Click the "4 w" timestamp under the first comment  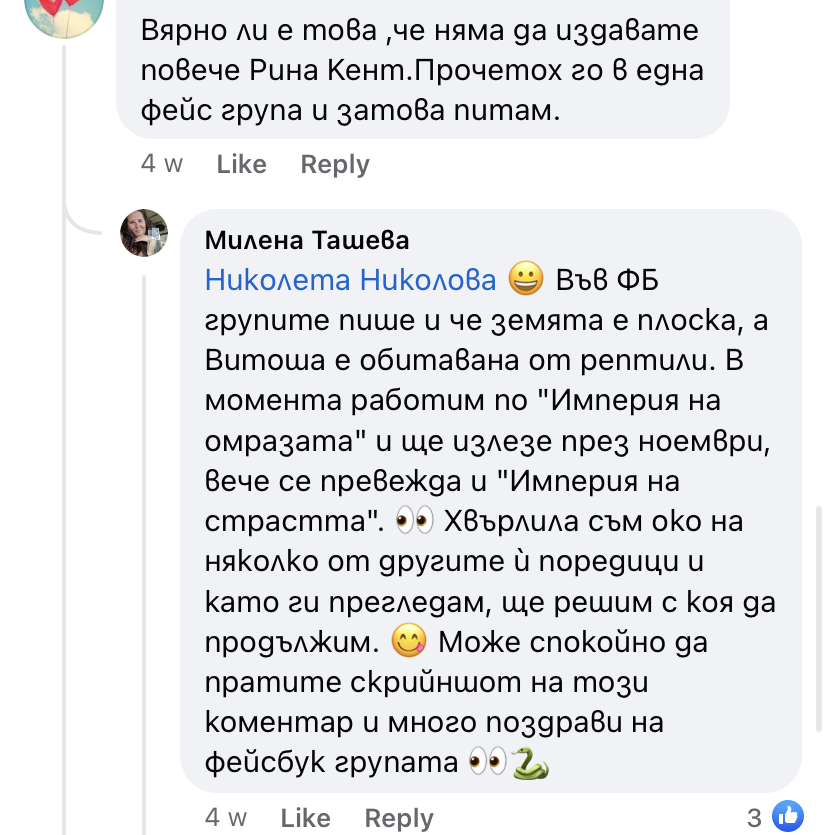click(162, 164)
